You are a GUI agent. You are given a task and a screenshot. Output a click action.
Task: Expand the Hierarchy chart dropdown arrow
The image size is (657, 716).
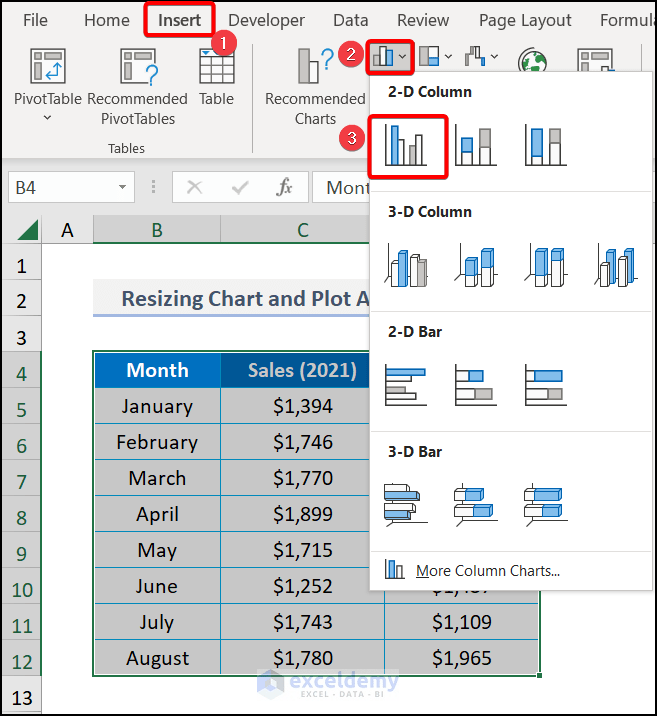(448, 57)
